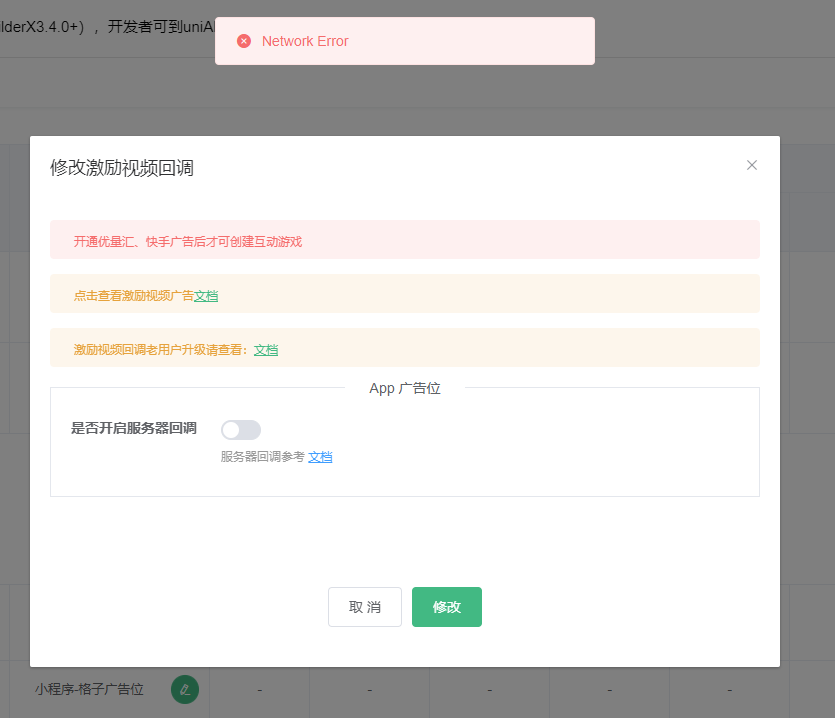Viewport: 835px width, 718px height.
Task: Click first dash cell in 小程序-格子广告位 row
Action: (260, 690)
